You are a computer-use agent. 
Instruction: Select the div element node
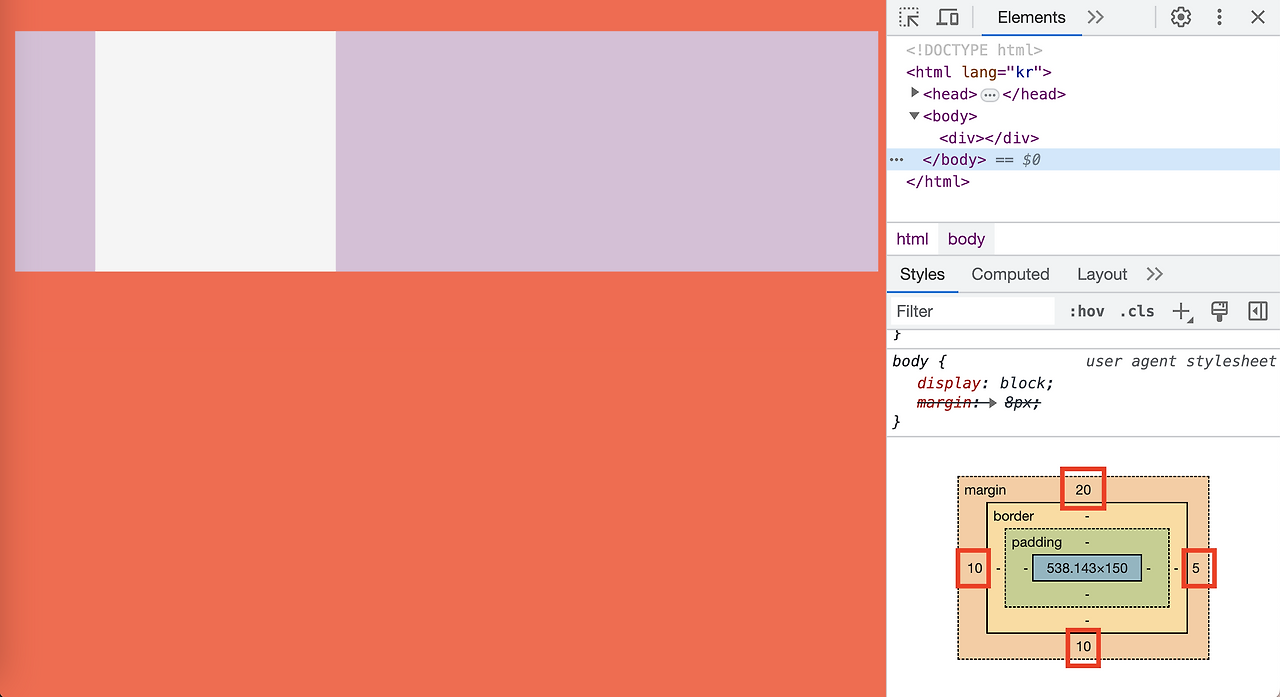[989, 138]
